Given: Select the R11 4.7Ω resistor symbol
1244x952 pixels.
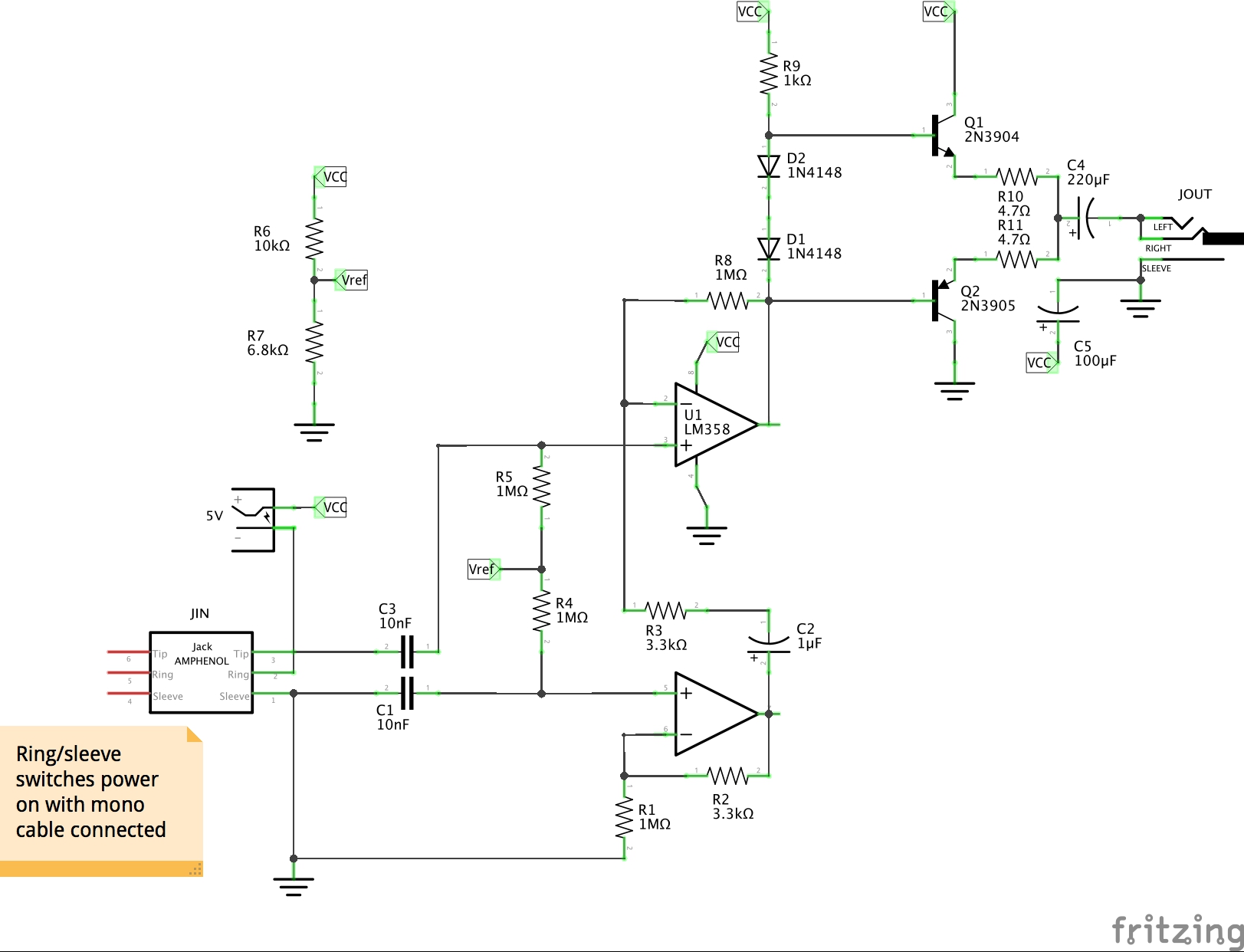Looking at the screenshot, I should 1016,259.
